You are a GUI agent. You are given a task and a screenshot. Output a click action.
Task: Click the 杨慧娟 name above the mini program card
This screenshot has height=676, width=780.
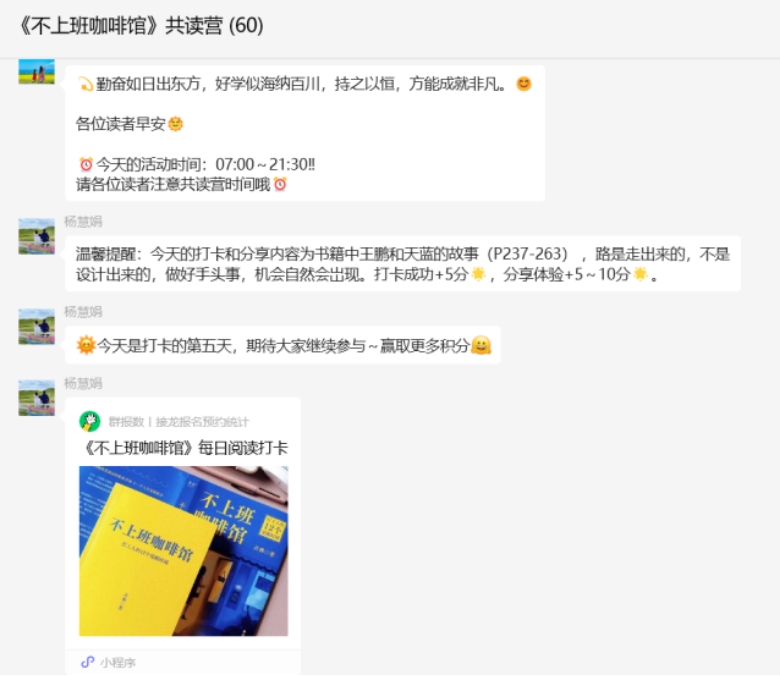pos(83,384)
